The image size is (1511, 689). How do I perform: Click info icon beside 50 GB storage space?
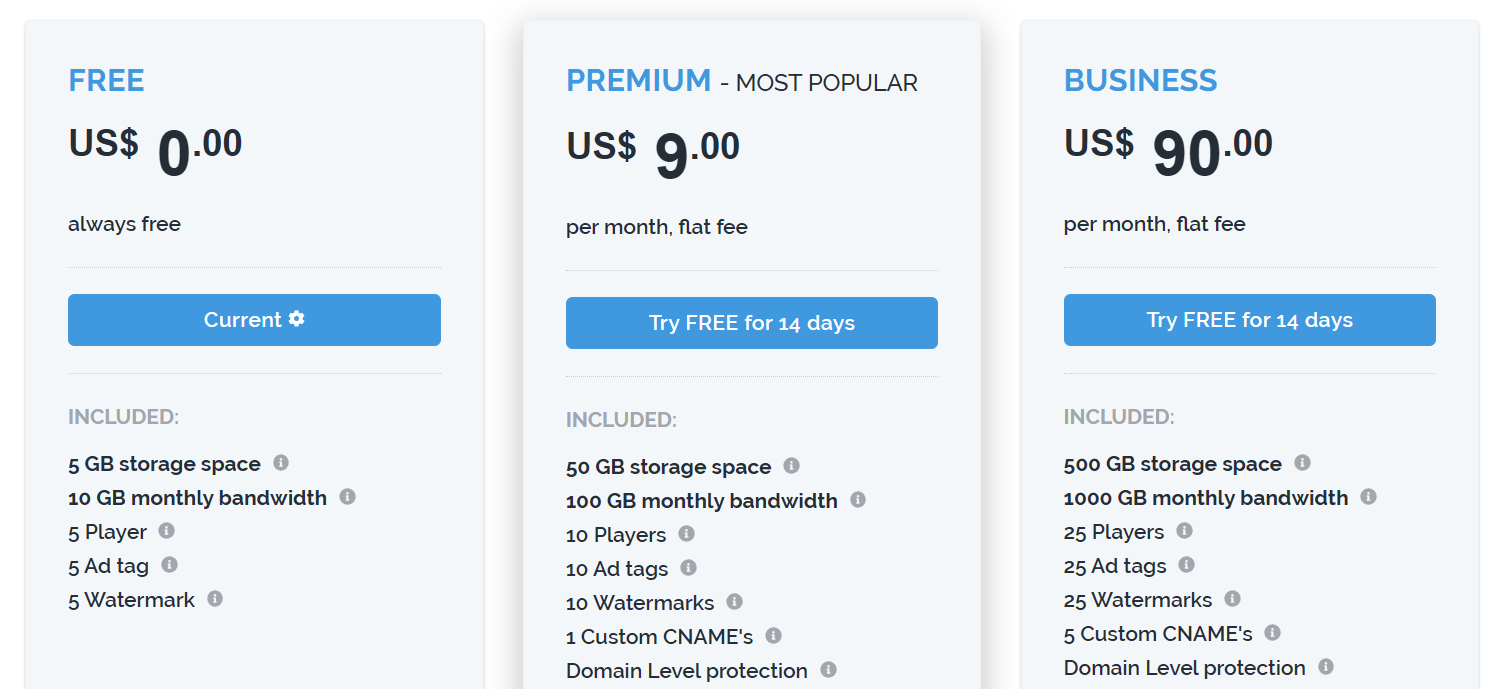791,466
